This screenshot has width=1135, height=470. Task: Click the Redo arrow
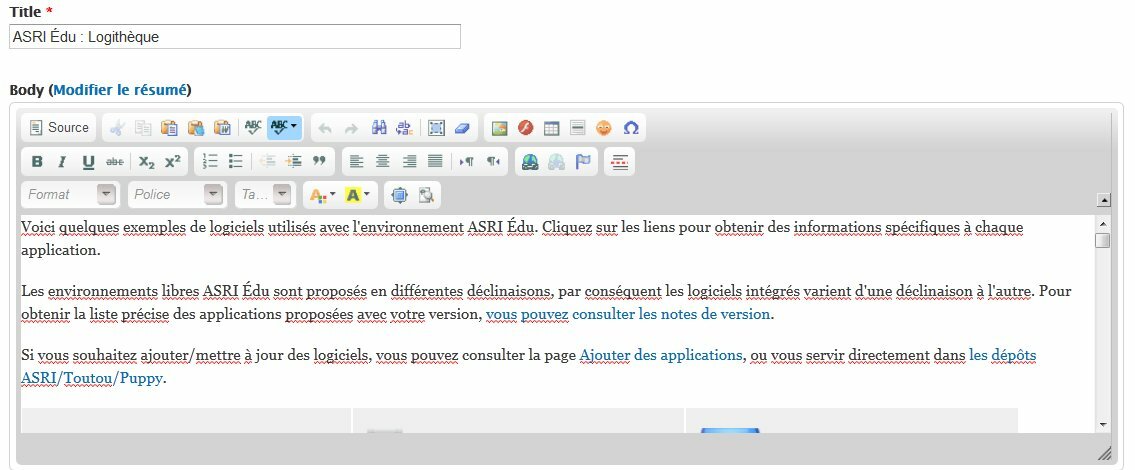click(x=351, y=128)
